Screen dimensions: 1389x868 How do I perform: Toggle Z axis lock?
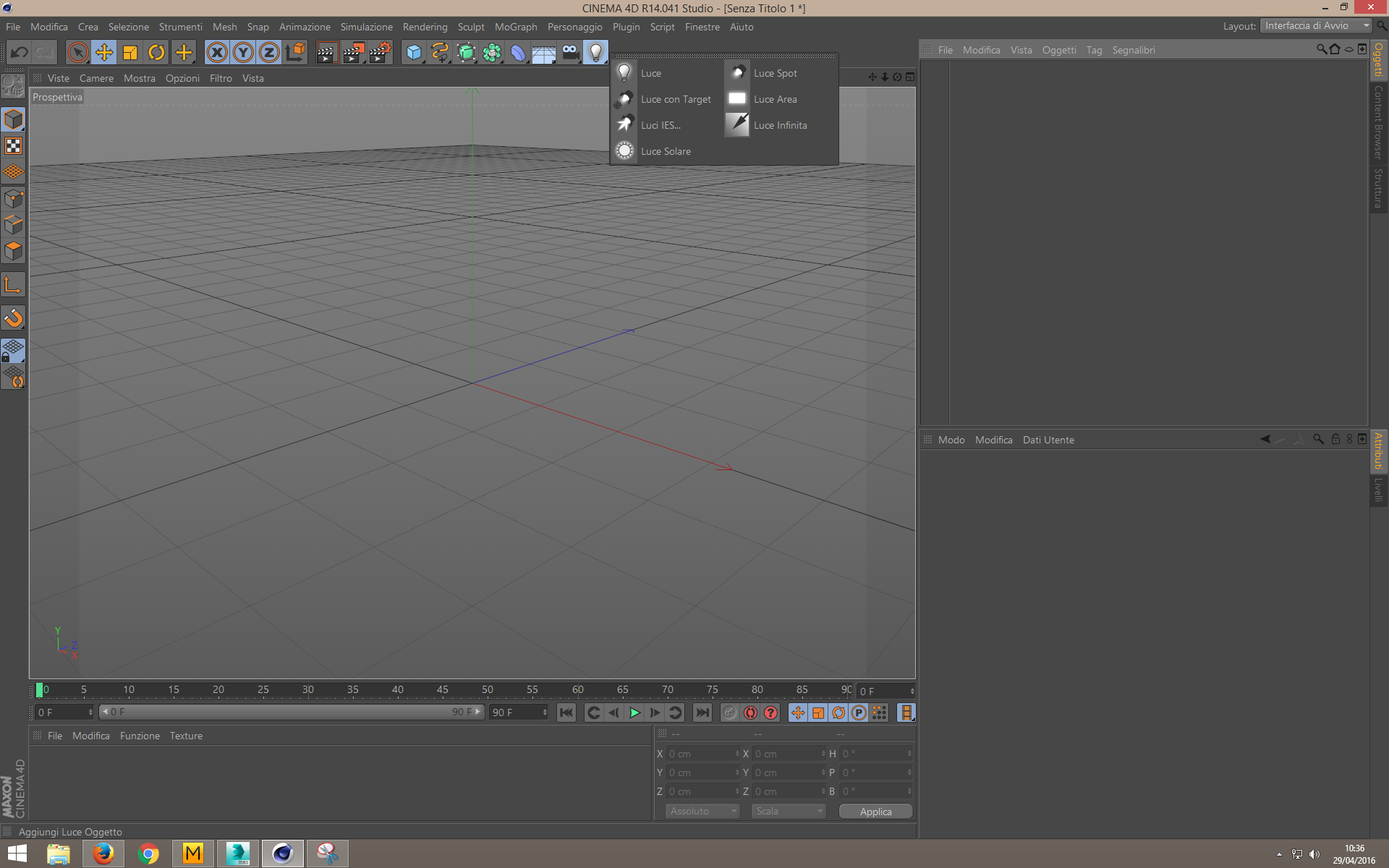coord(269,52)
